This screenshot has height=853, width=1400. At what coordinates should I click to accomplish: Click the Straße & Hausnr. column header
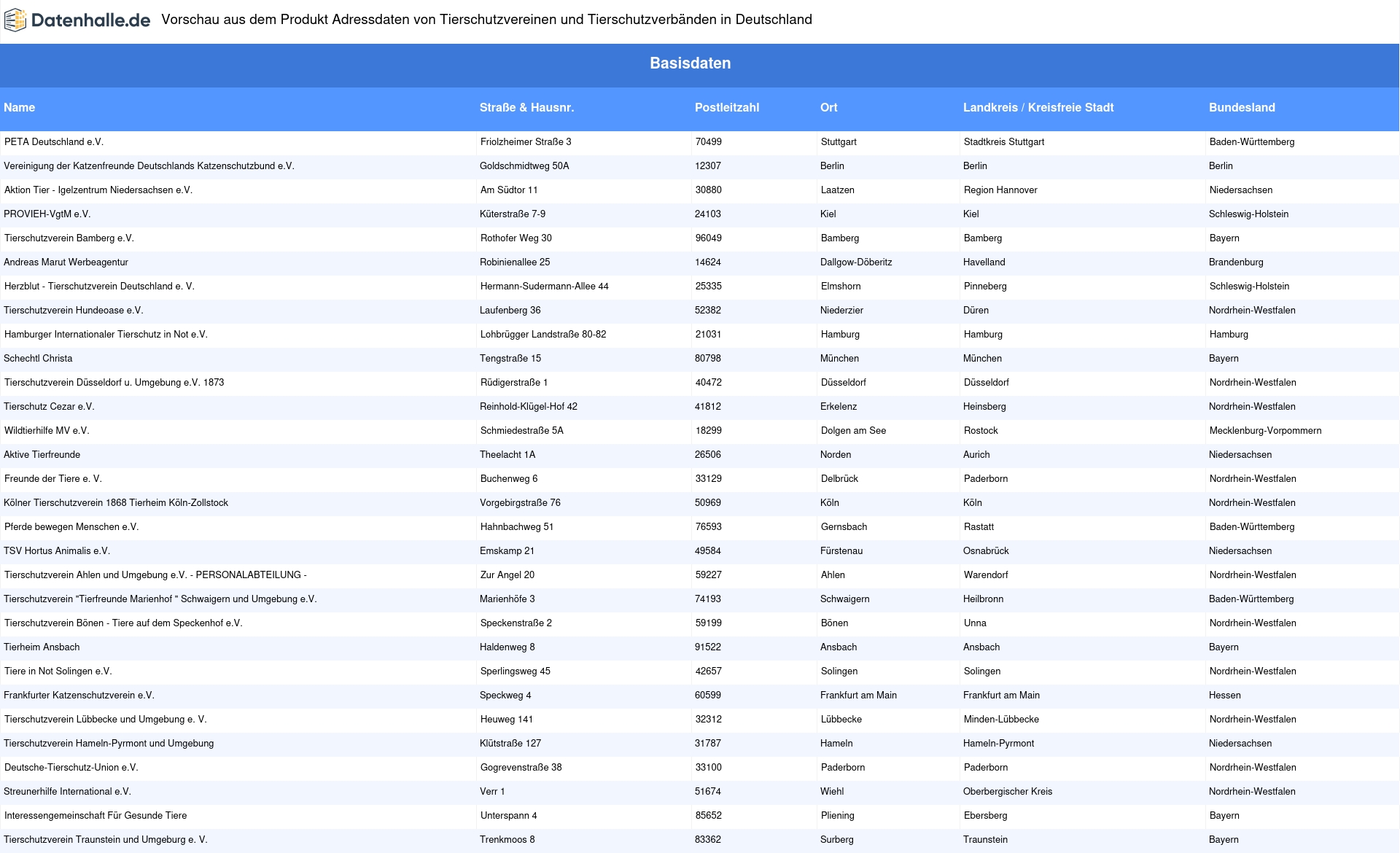tap(526, 107)
